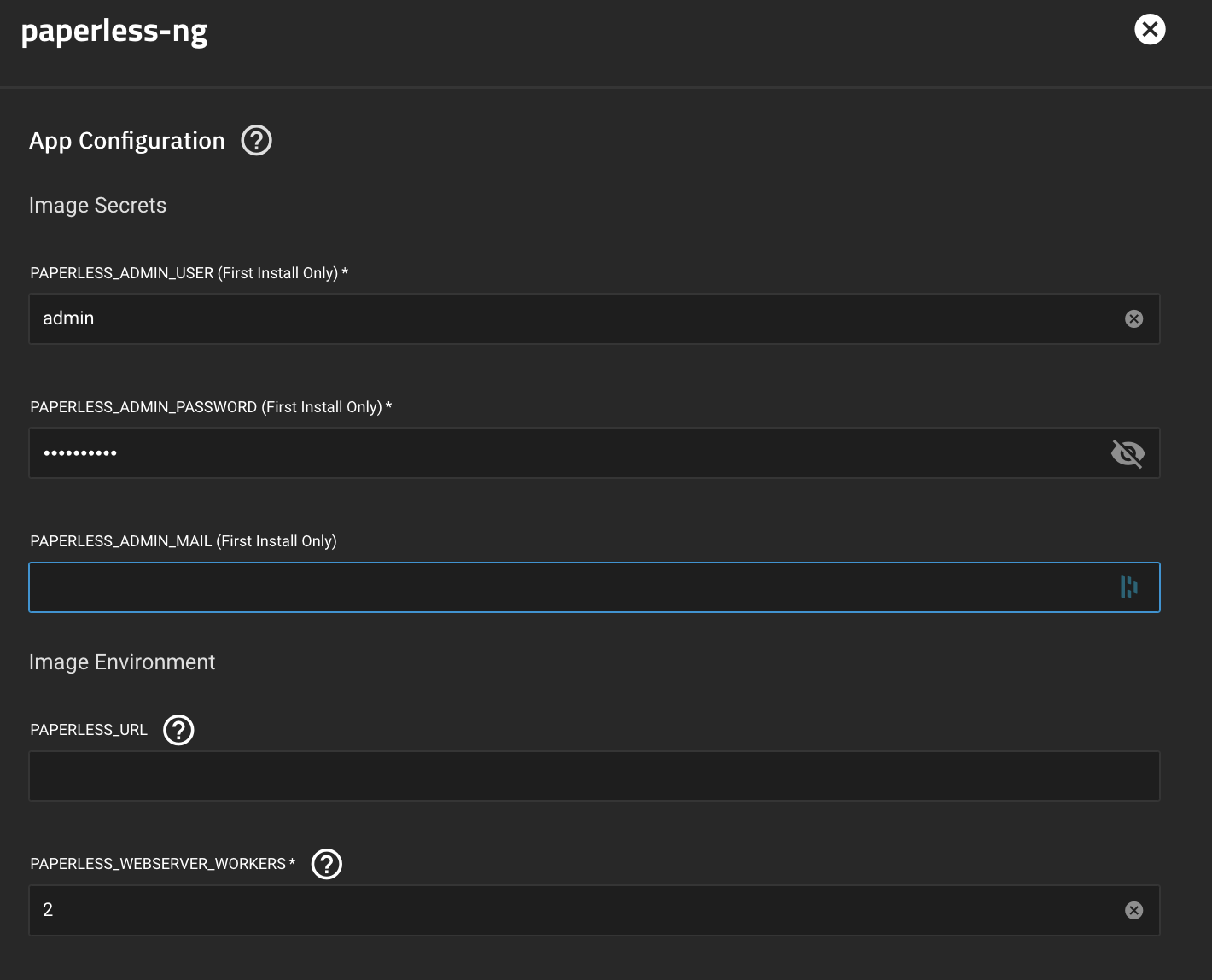
Task: Close the paperless-ng configuration dialog
Action: (x=1150, y=30)
